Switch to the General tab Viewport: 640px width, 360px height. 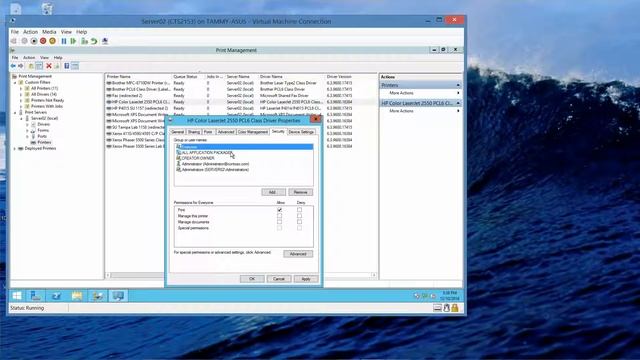pyautogui.click(x=178, y=132)
